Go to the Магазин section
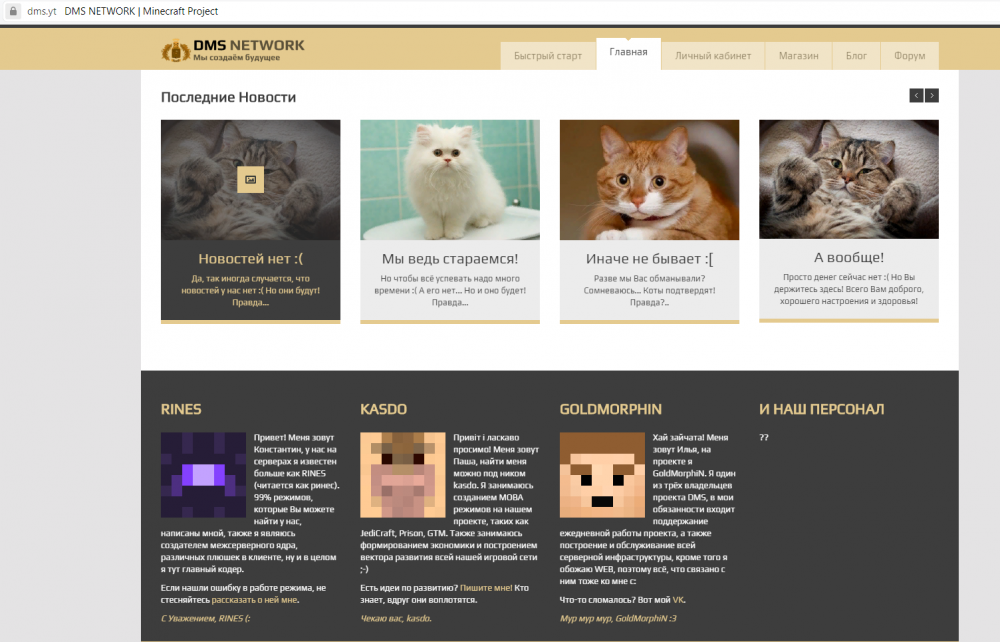Image resolution: width=1000 pixels, height=642 pixels. [x=798, y=55]
